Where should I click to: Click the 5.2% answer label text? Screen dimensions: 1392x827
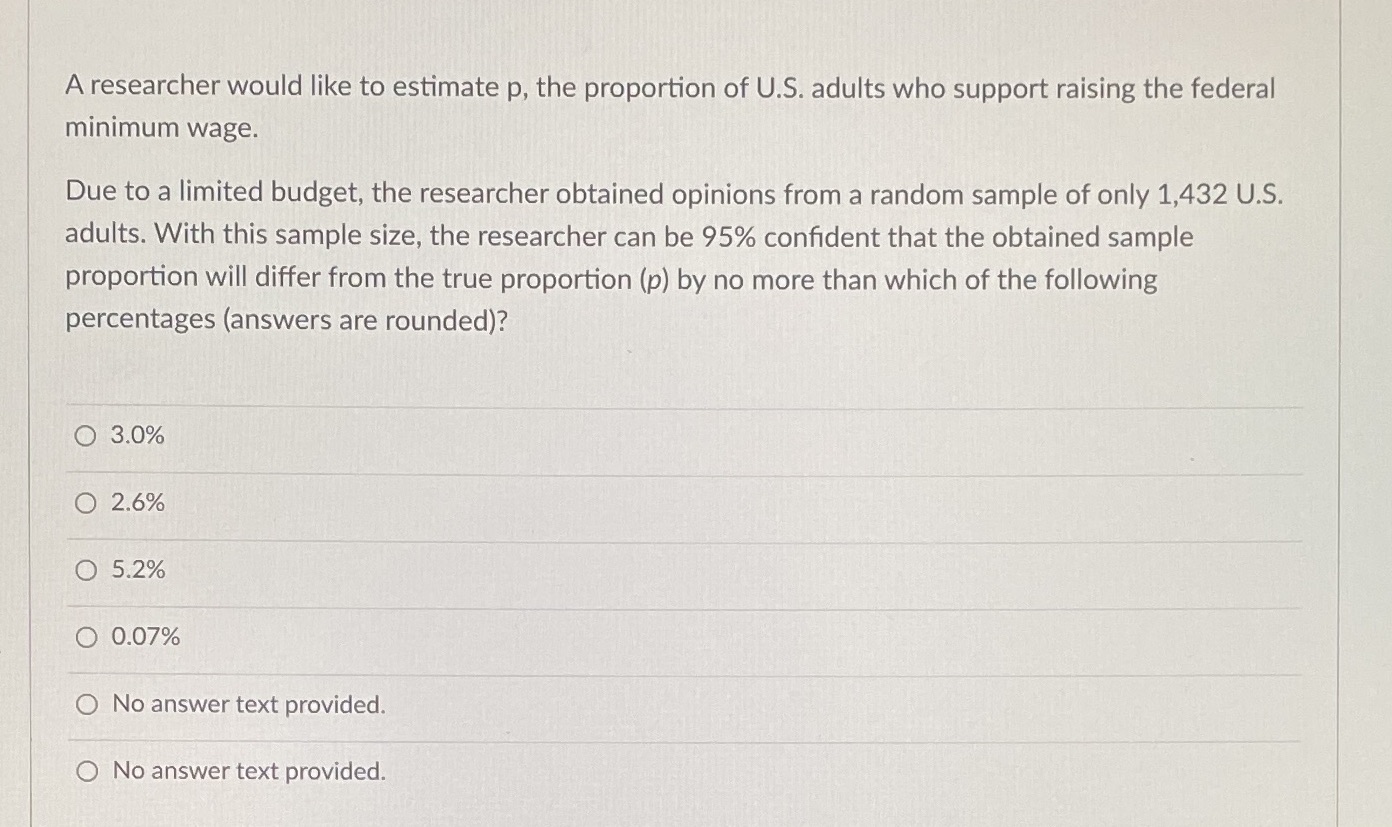pyautogui.click(x=138, y=570)
